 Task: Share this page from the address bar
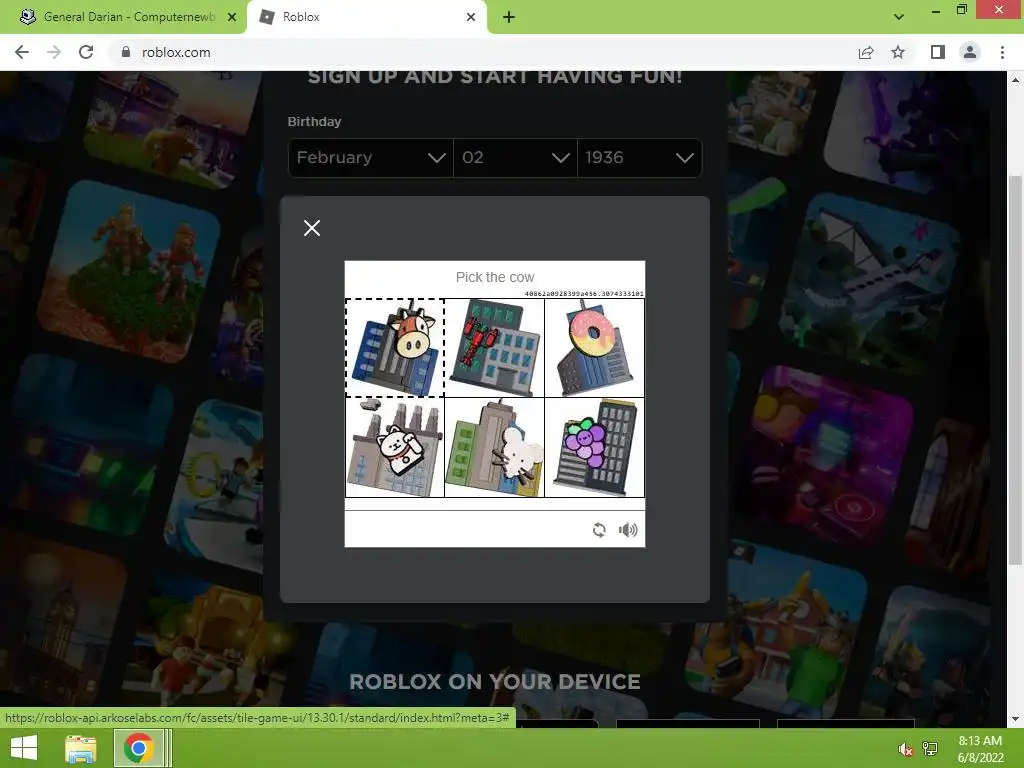(866, 52)
